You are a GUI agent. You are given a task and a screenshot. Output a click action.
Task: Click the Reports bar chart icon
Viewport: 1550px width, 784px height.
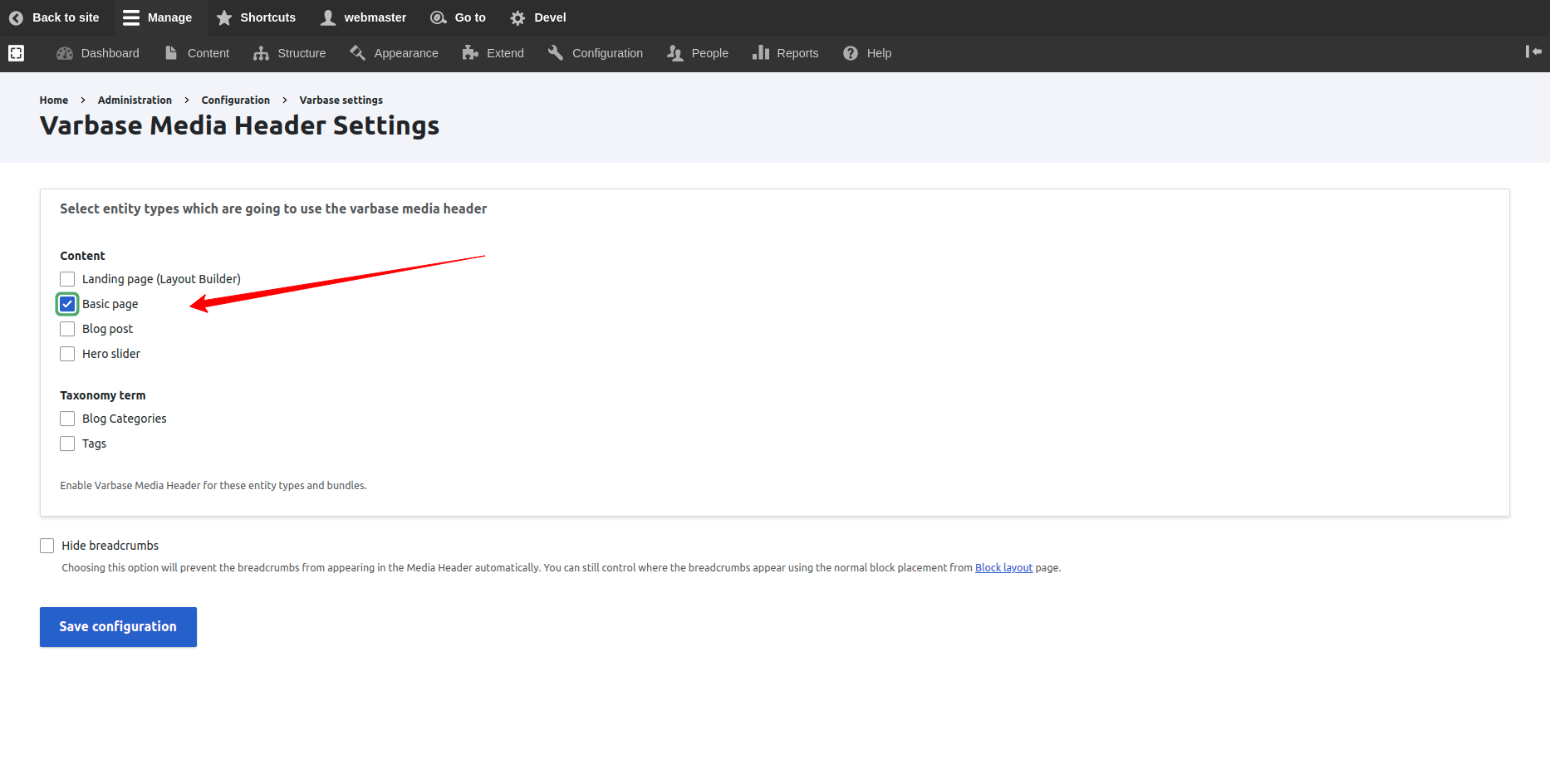(761, 53)
